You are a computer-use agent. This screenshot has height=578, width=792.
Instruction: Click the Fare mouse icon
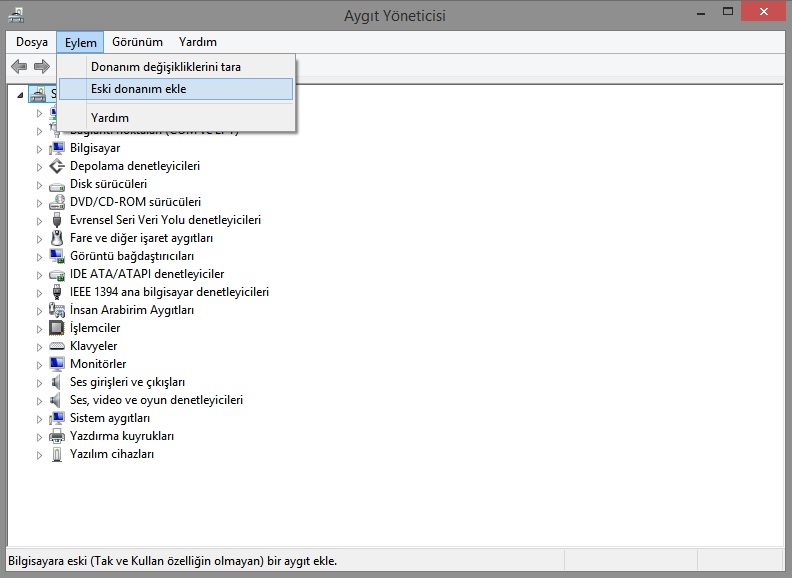57,238
